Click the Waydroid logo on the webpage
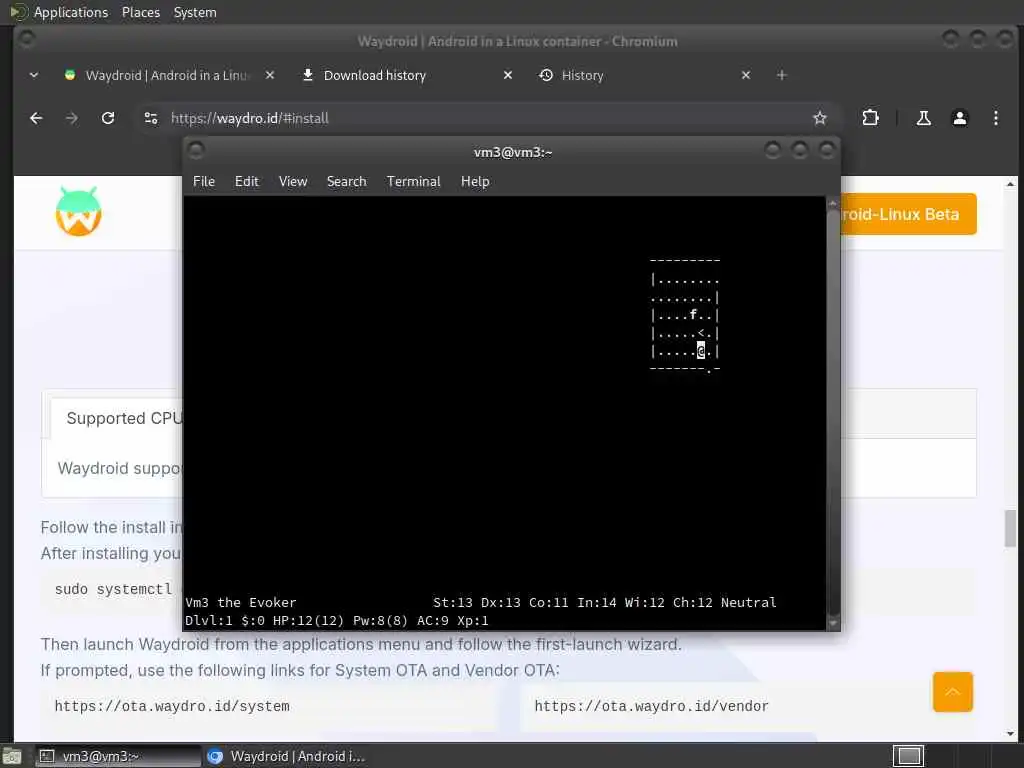Viewport: 1024px width, 768px height. point(78,212)
